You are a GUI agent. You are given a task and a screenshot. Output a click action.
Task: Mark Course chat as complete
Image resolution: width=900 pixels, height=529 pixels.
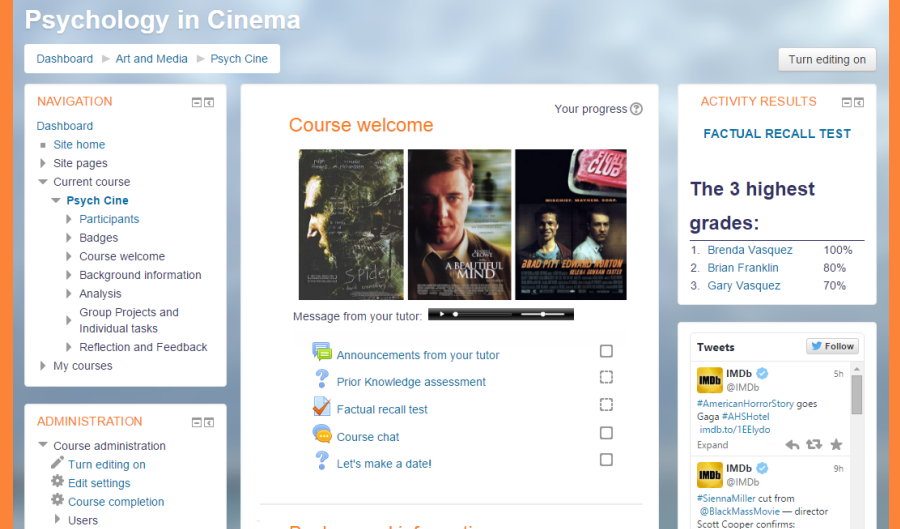coord(606,433)
